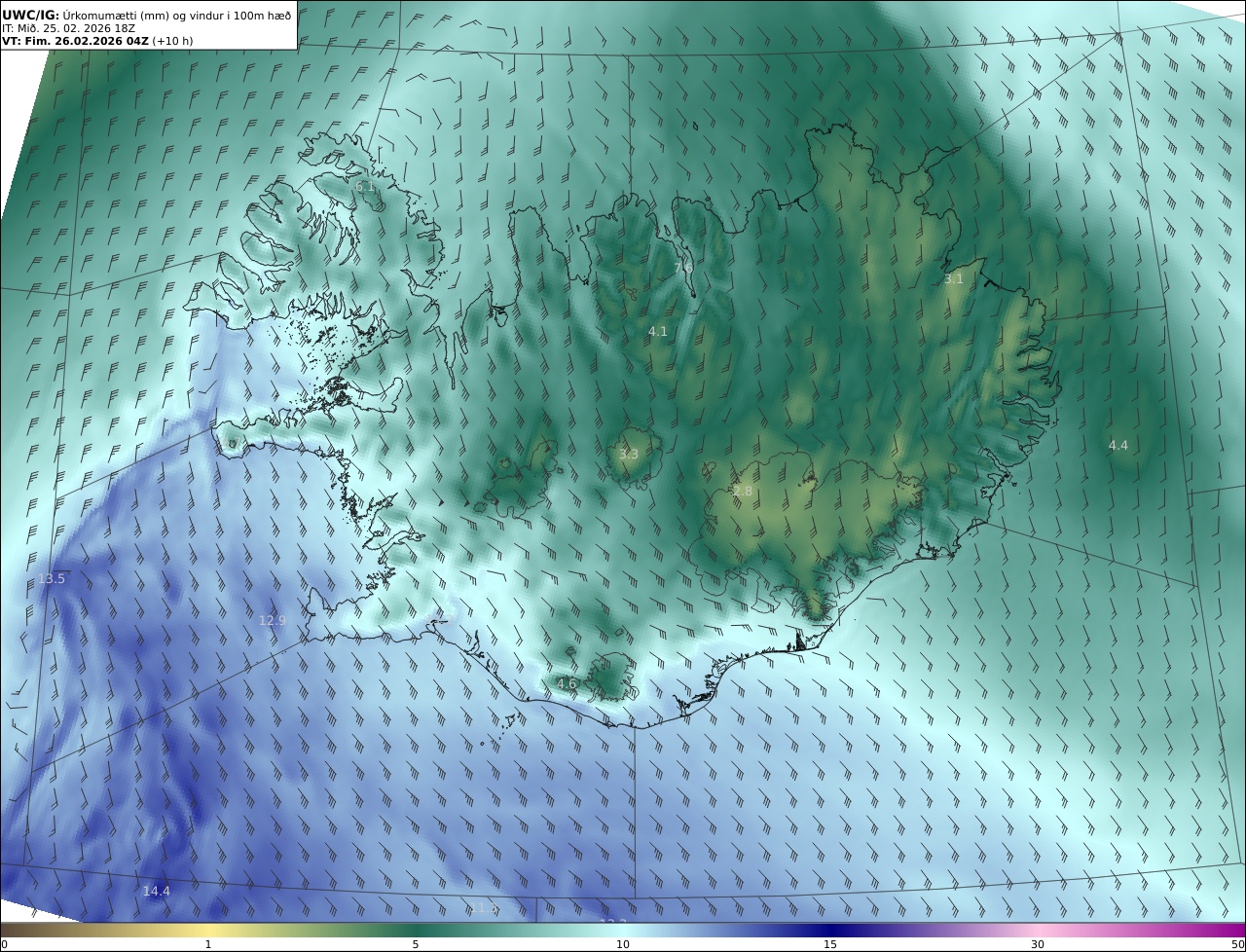
Task: Select the 4.6 value label on the map
Action: (567, 684)
